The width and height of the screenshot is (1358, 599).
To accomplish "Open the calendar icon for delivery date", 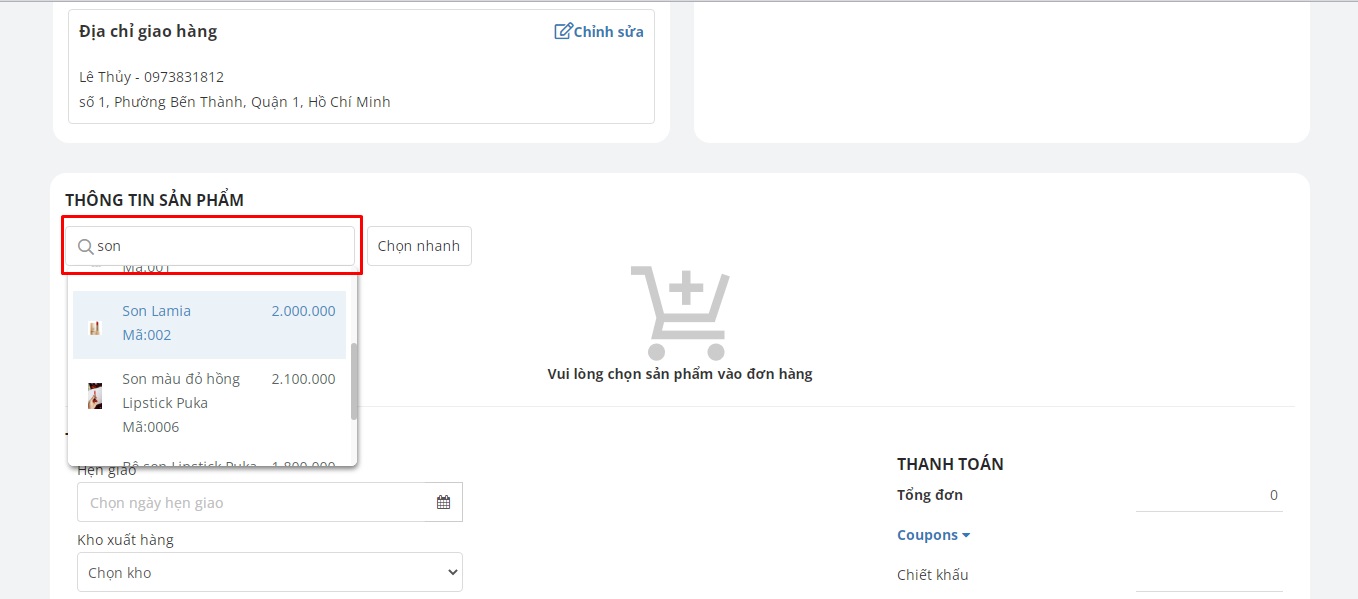I will [443, 503].
